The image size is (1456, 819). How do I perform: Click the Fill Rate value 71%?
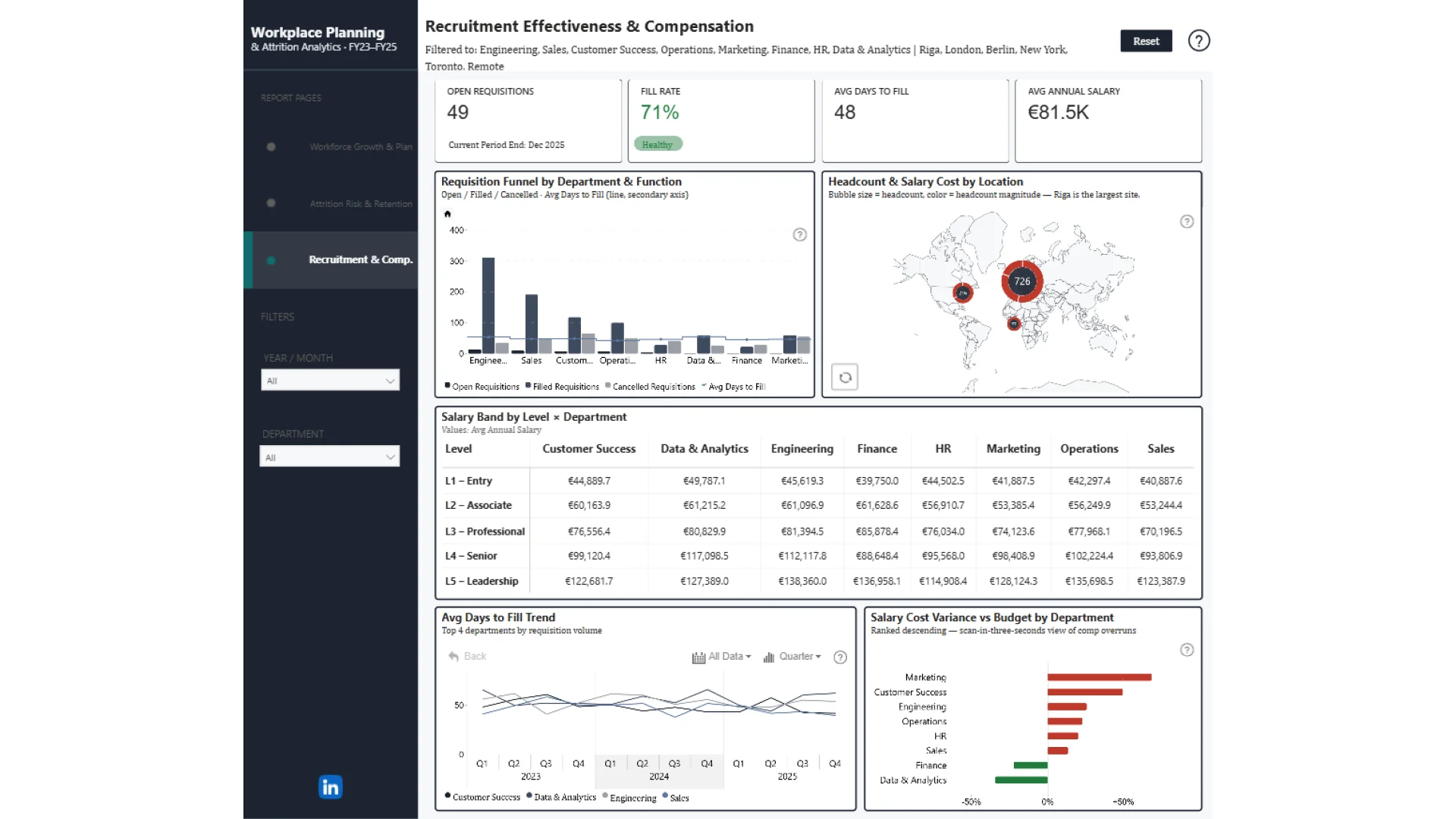(x=660, y=113)
